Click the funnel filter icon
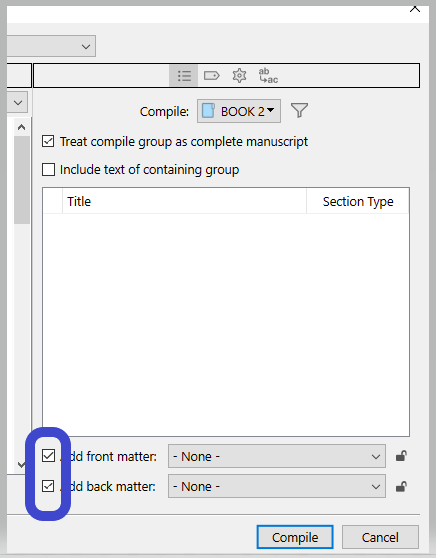This screenshot has height=558, width=436. (x=299, y=111)
